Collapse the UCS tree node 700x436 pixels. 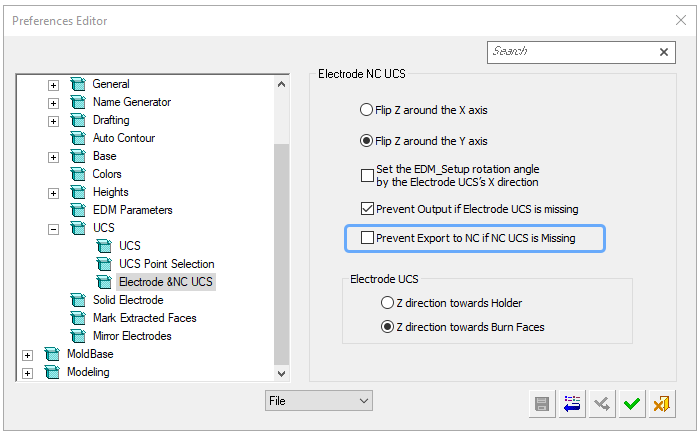53,229
